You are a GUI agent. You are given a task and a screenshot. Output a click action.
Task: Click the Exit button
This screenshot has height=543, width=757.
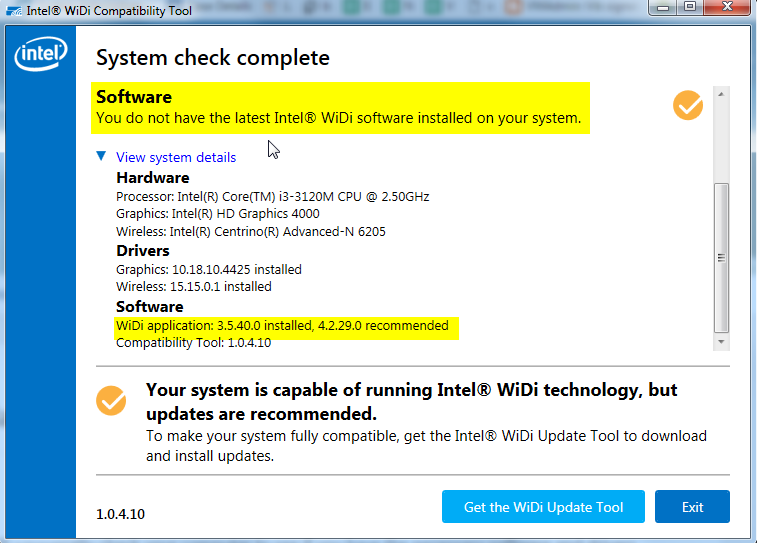[x=692, y=506]
